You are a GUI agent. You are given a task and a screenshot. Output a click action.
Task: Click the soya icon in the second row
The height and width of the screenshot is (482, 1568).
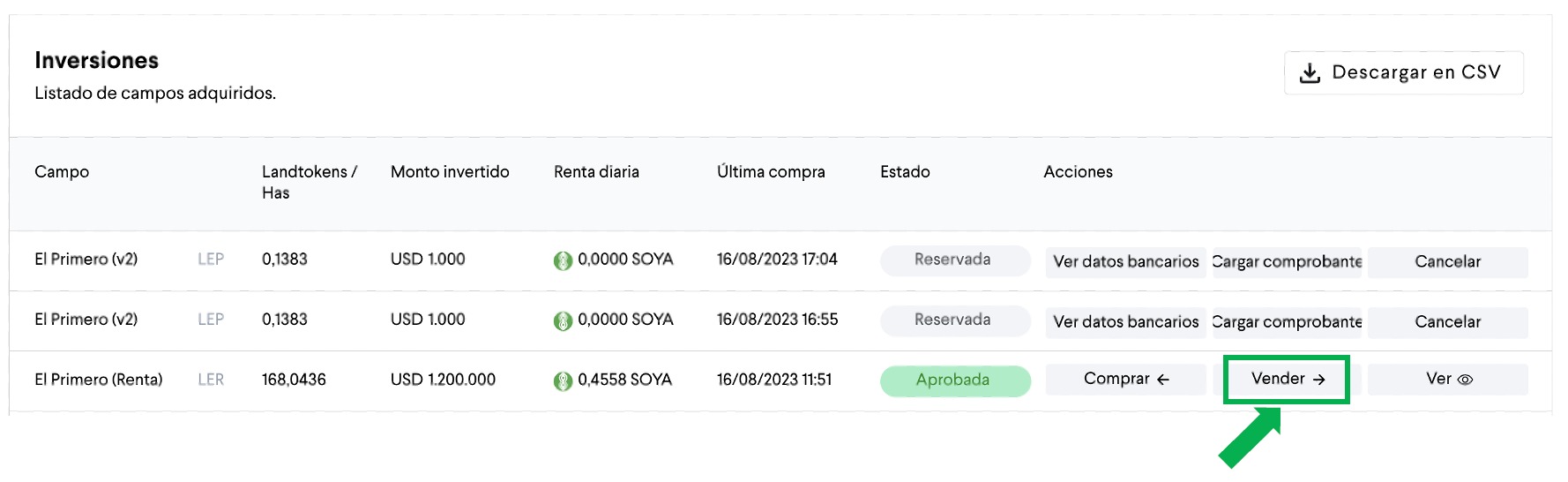pyautogui.click(x=563, y=320)
